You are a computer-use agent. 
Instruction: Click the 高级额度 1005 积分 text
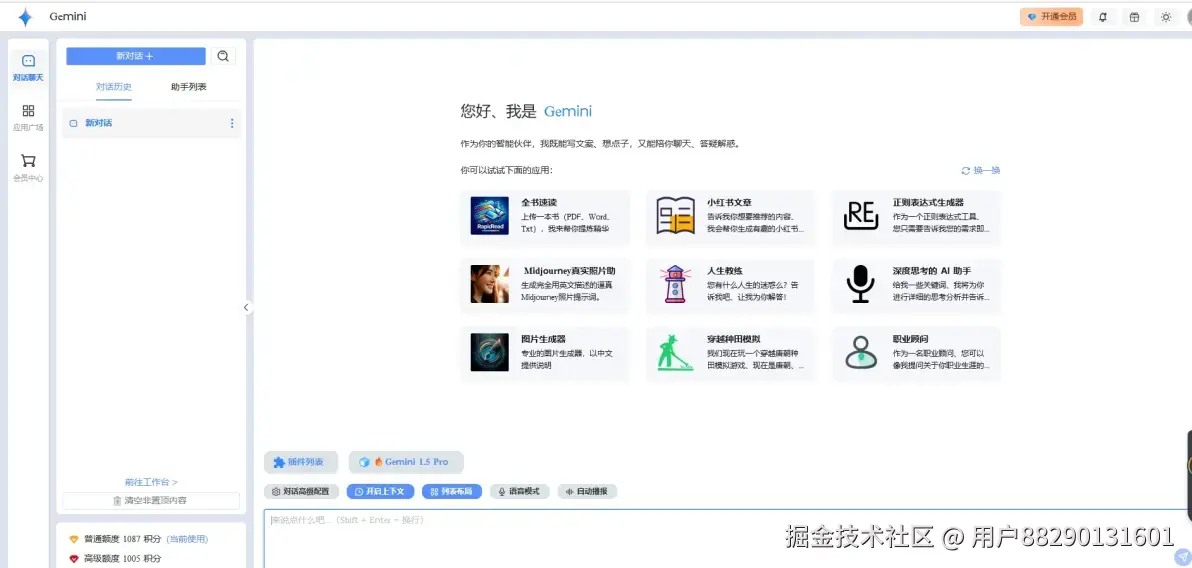122,559
